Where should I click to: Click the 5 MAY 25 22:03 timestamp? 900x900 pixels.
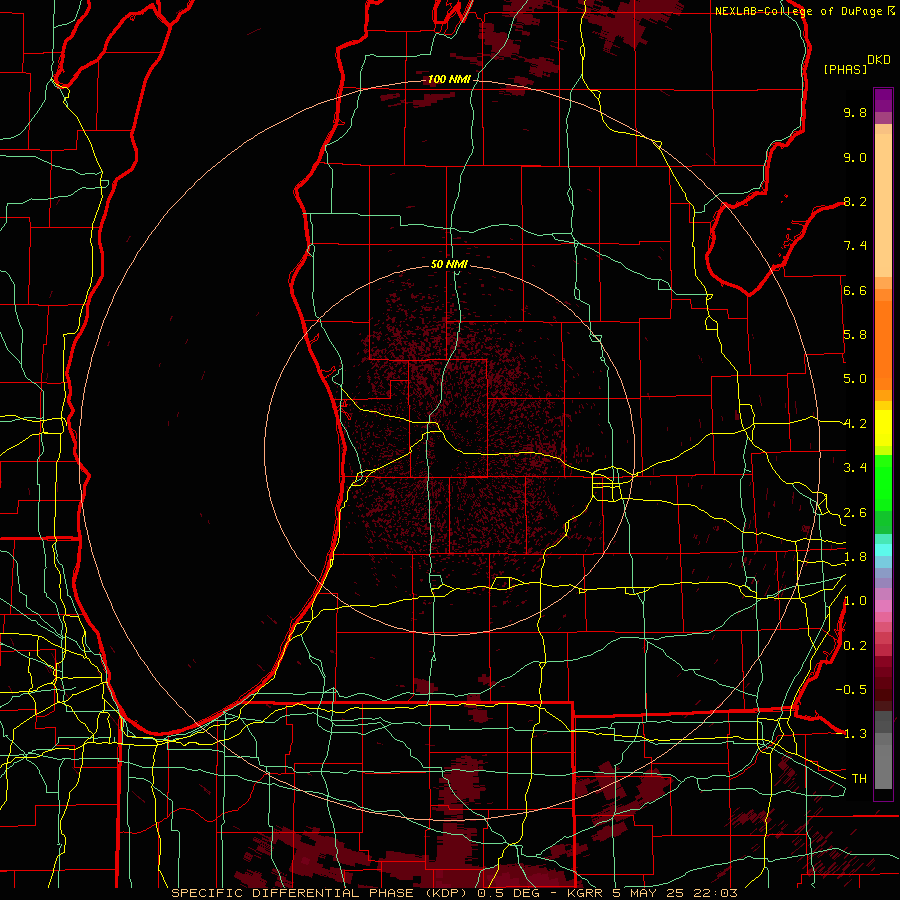coord(676,893)
